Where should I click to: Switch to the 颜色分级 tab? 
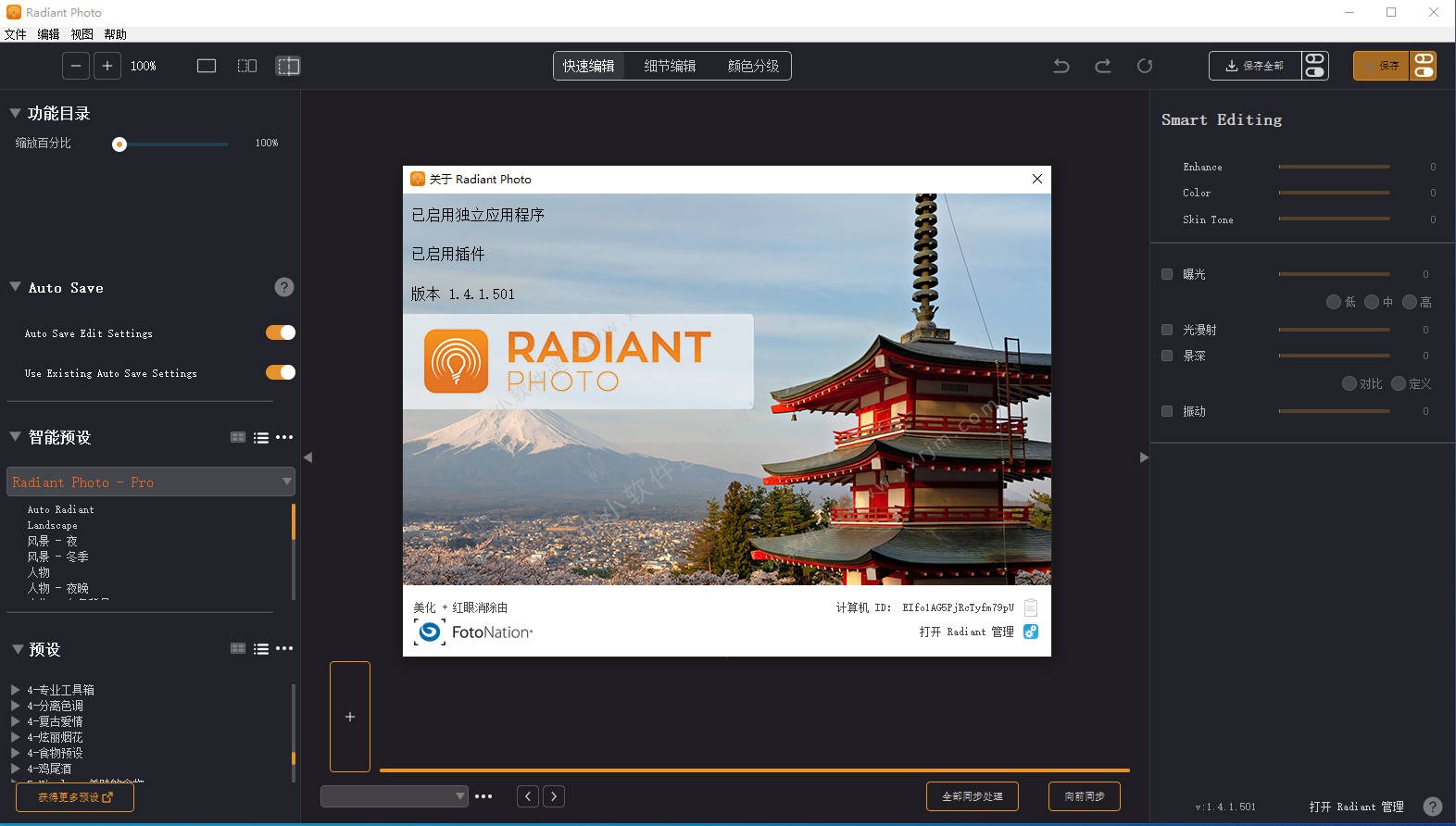(753, 66)
